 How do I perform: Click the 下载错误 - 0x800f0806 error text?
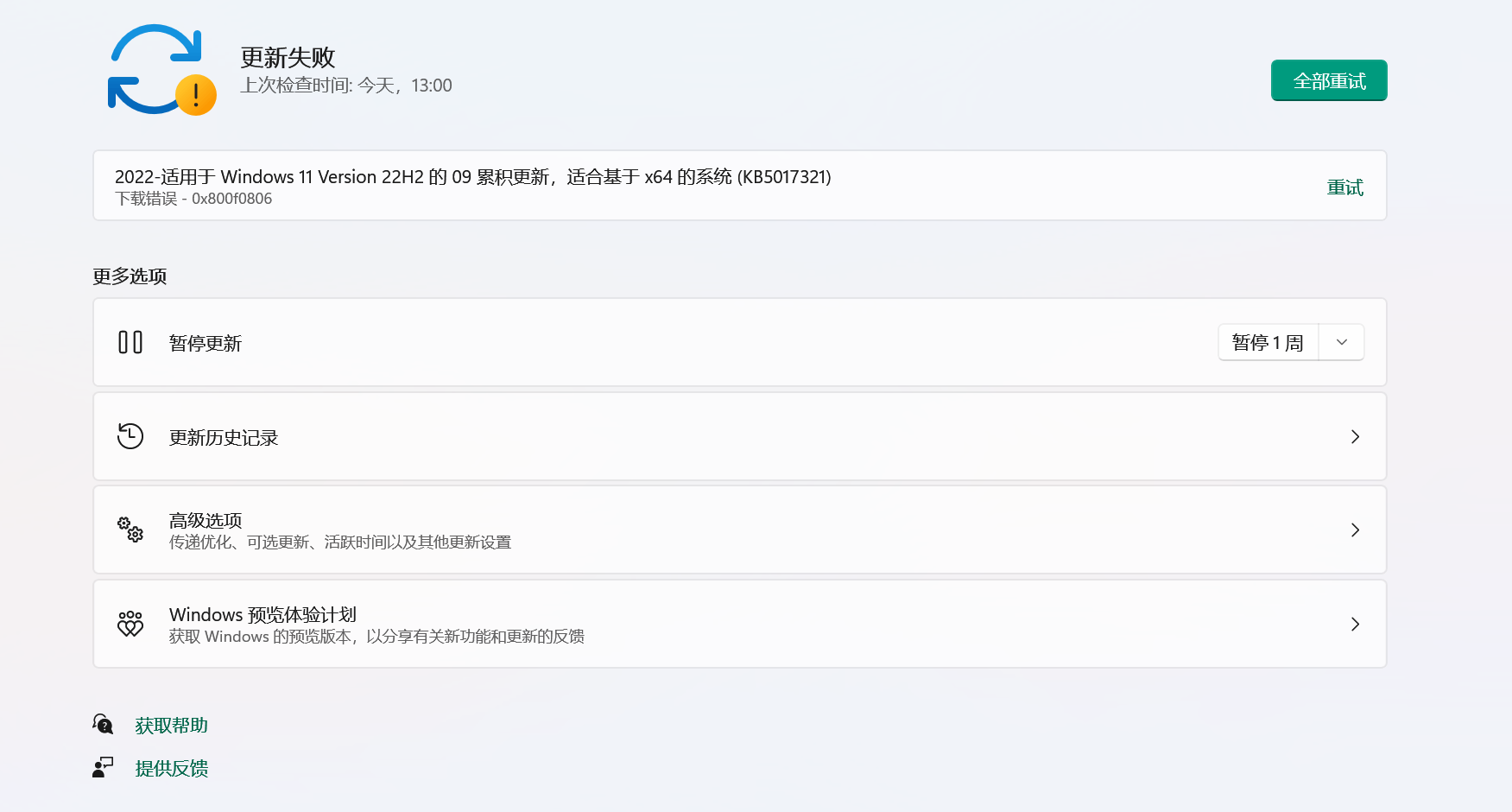(x=193, y=199)
